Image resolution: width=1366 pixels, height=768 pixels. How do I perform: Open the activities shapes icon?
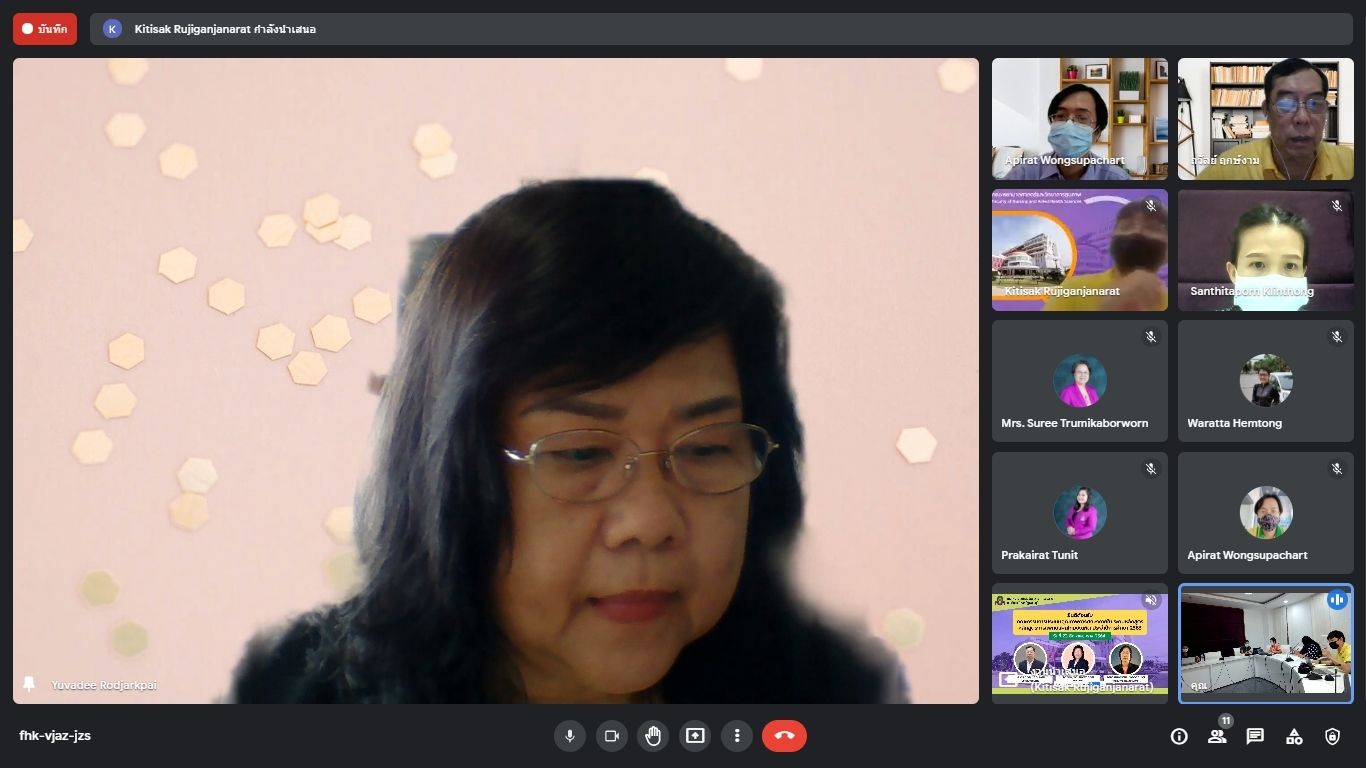[1294, 736]
